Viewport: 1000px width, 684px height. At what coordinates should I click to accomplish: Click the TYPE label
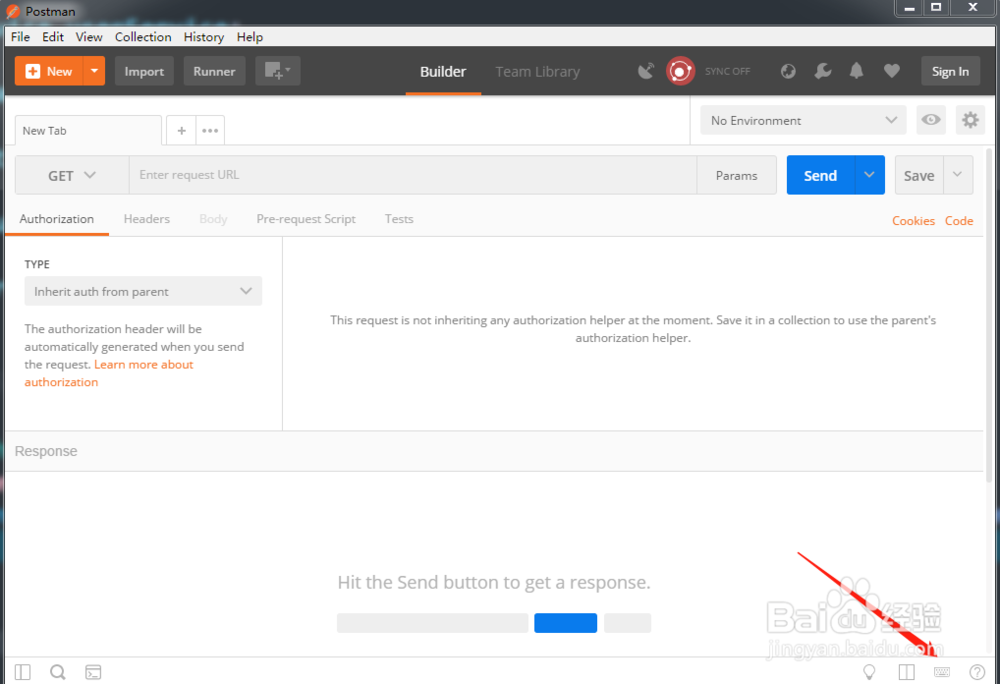pos(37,264)
